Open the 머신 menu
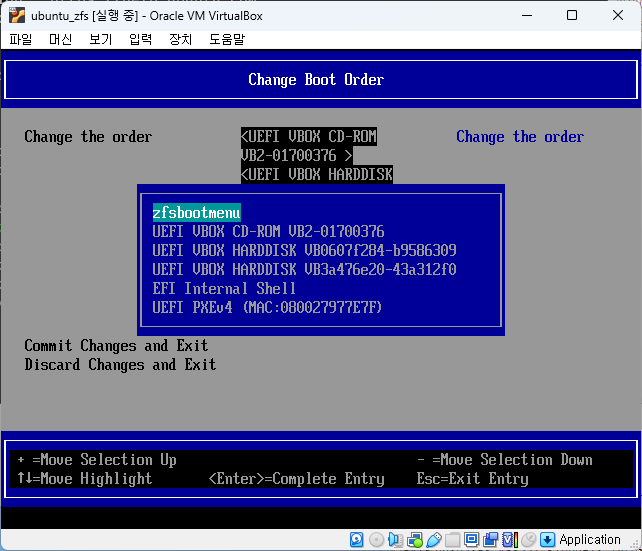The width and height of the screenshot is (642, 551). click(61, 39)
